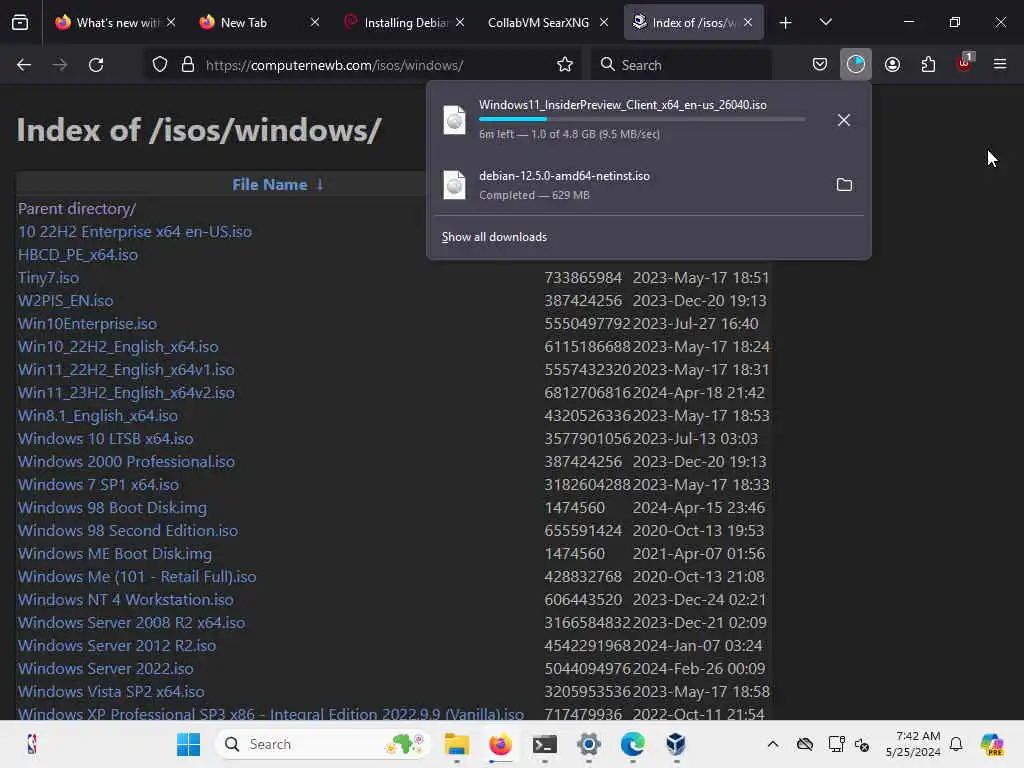Download Windows Server 2008 R2 x64.iso
The height and width of the screenshot is (768, 1024).
(x=132, y=622)
